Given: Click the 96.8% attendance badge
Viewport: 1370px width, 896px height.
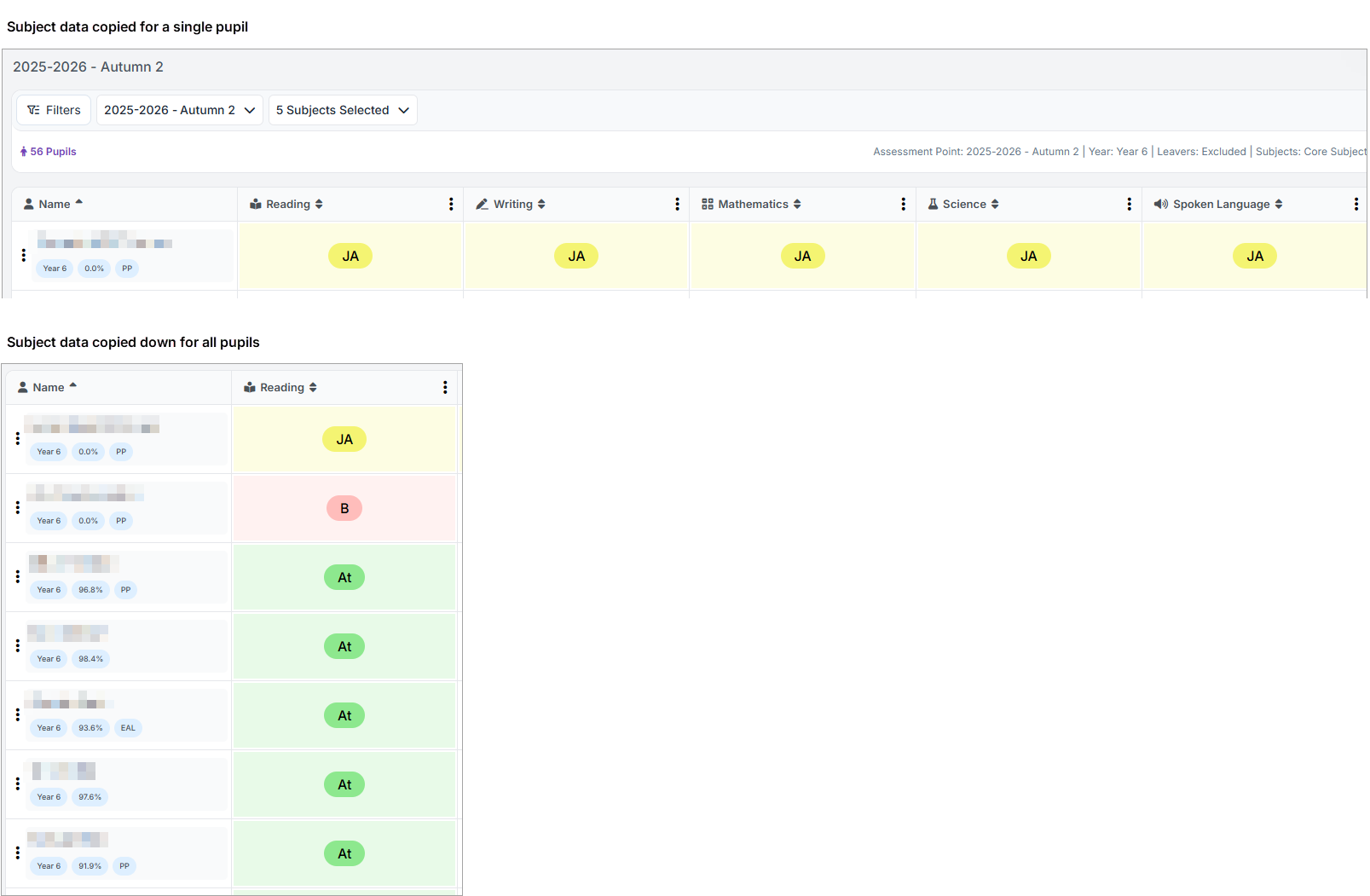Looking at the screenshot, I should pyautogui.click(x=90, y=590).
